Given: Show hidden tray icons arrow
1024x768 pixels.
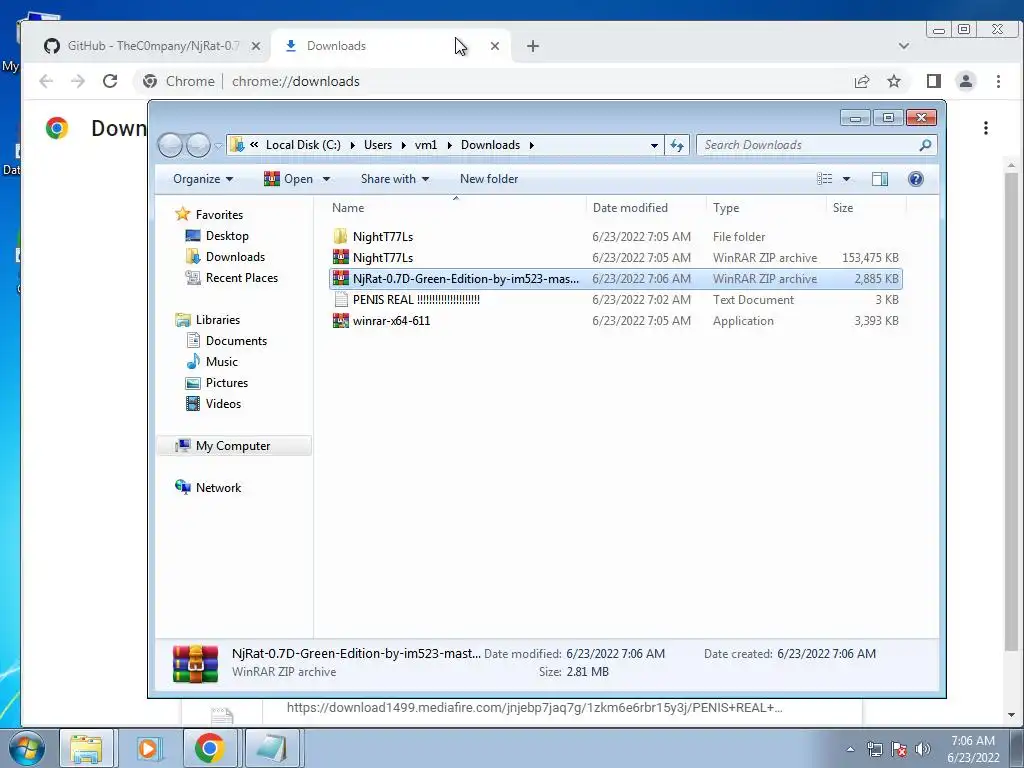Looking at the screenshot, I should pos(850,749).
